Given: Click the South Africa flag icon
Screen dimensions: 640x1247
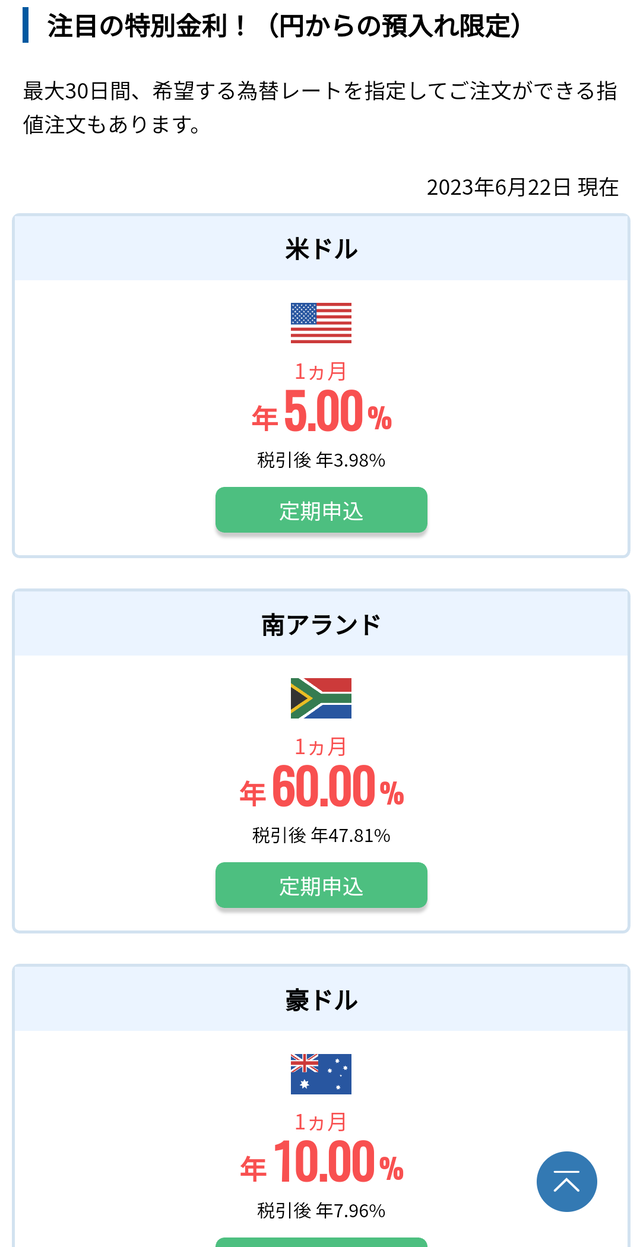Looking at the screenshot, I should (x=321, y=698).
